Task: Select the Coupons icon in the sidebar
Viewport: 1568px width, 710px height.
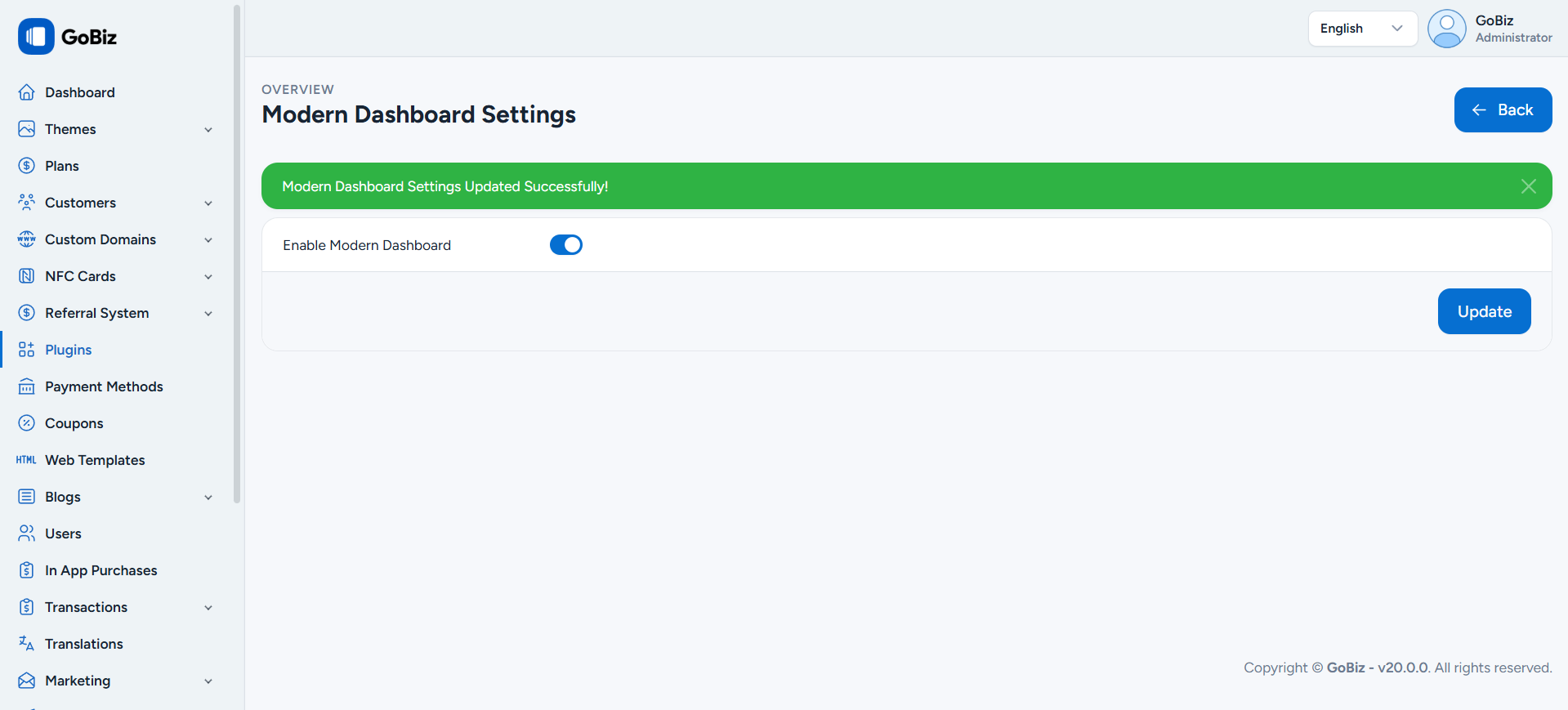Action: coord(25,423)
